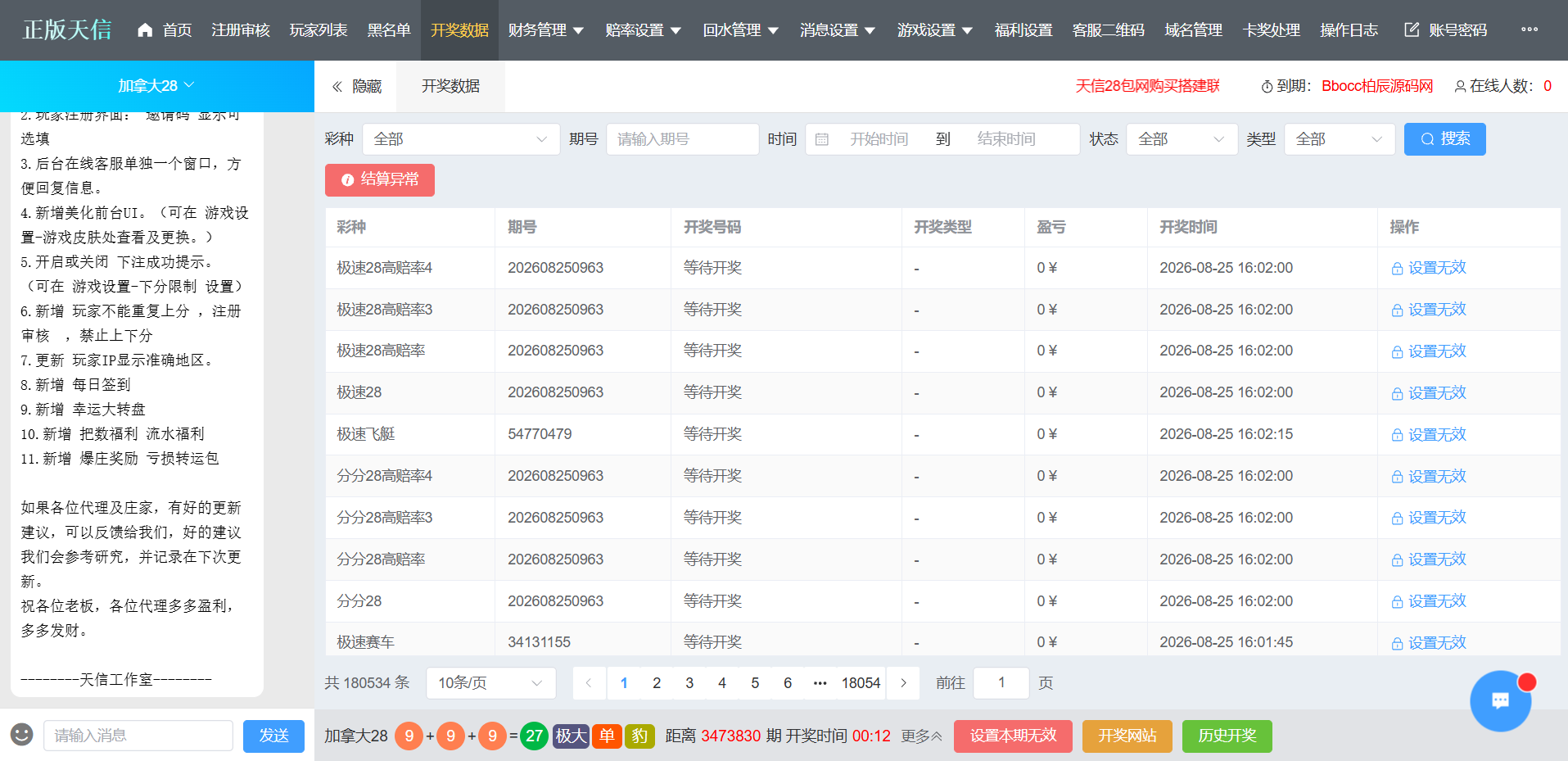Screen dimensions: 1568x761
Task: Expand the 财务管理 menu
Action: [x=545, y=30]
